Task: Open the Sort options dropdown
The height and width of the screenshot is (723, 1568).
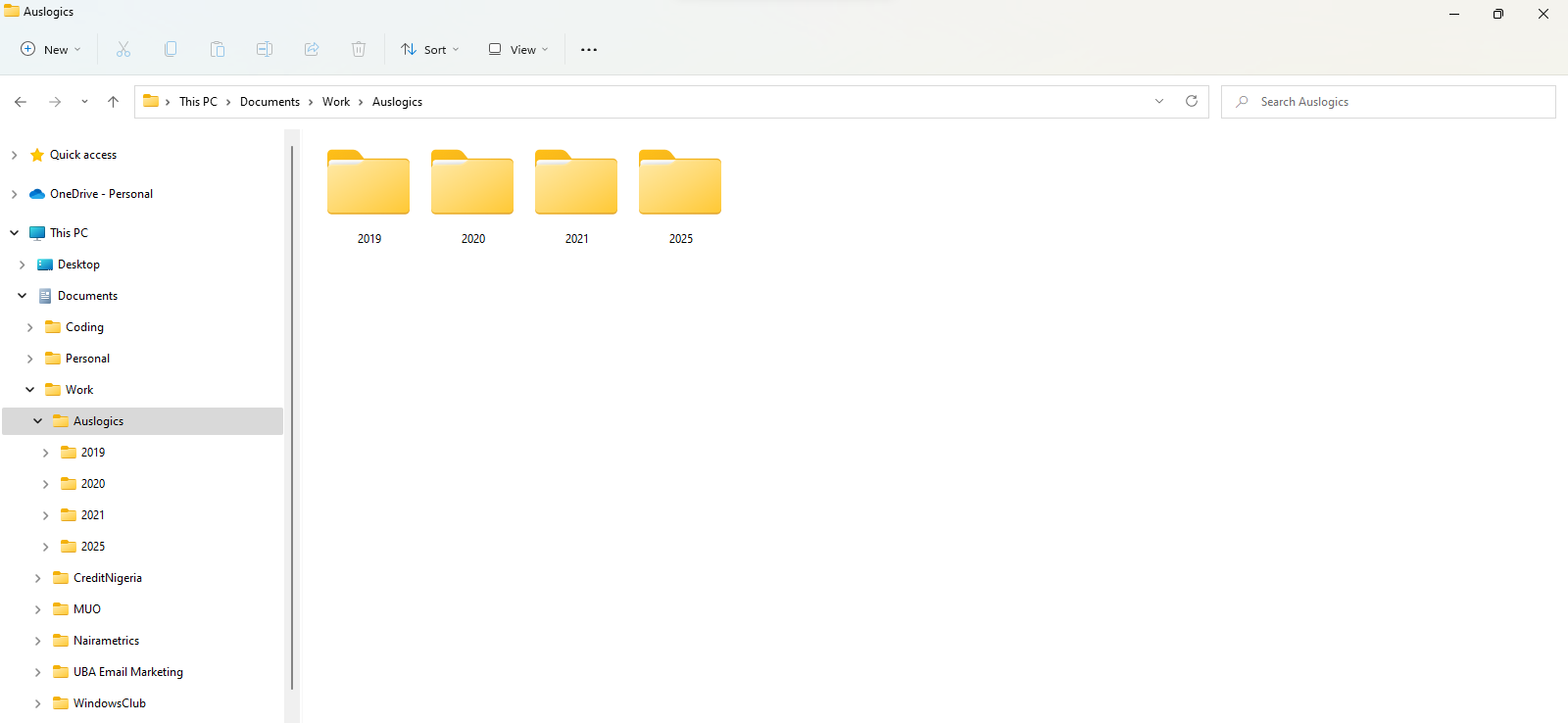Action: (x=430, y=49)
